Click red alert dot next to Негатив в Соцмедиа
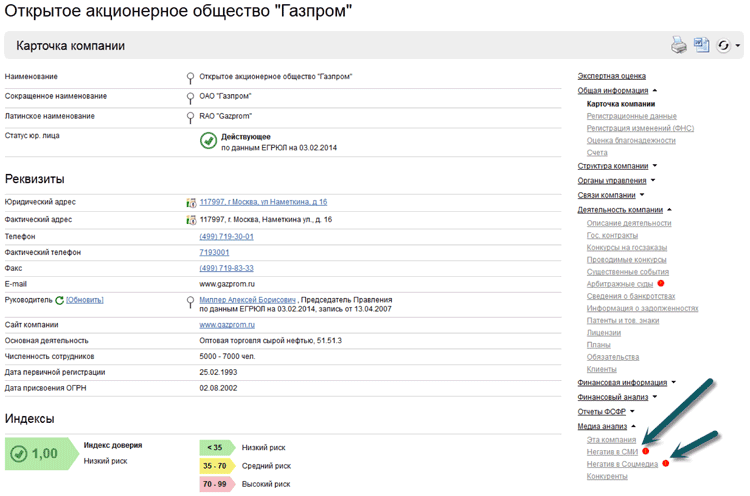Viewport: 750px width, 496px height. pyautogui.click(x=665, y=463)
